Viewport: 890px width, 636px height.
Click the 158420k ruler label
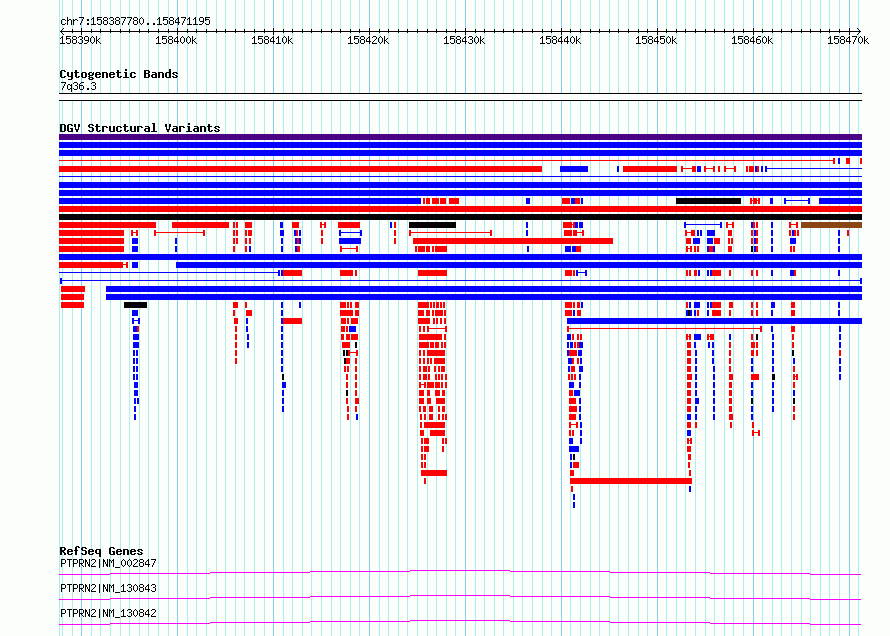368,40
